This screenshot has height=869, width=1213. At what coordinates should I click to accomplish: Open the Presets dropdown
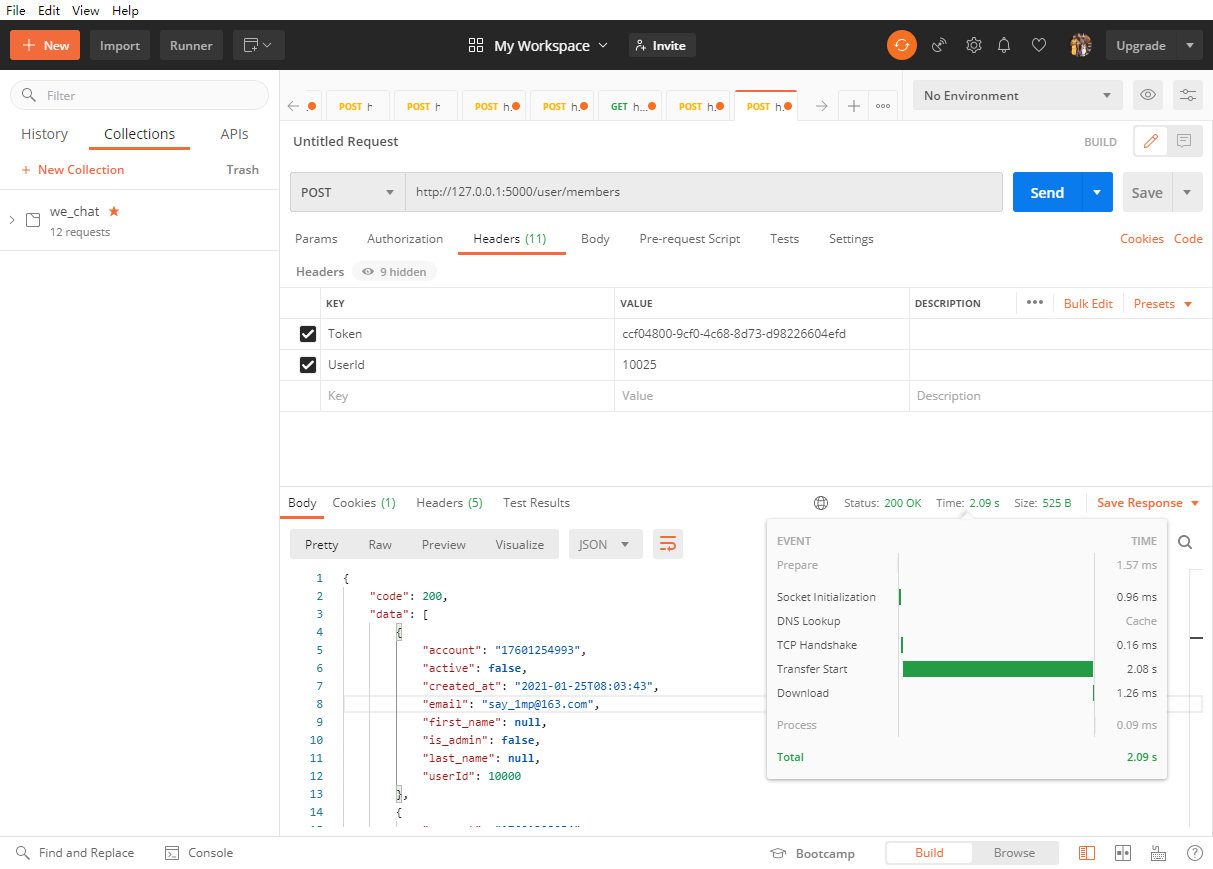coord(1163,303)
